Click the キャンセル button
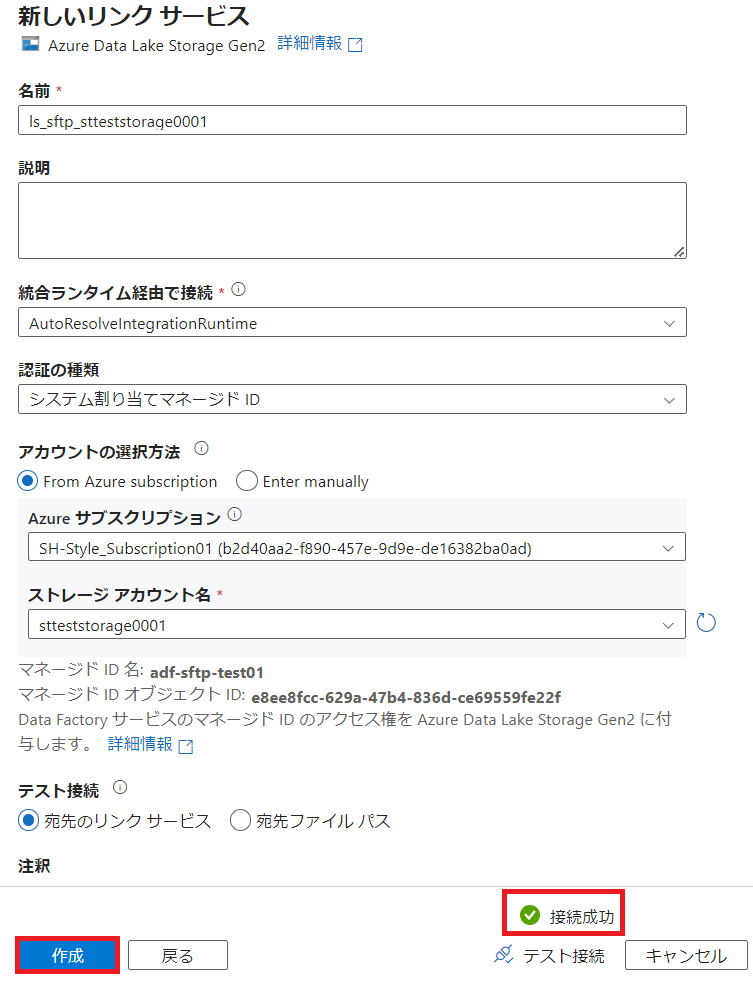The image size is (753, 987). click(x=686, y=955)
